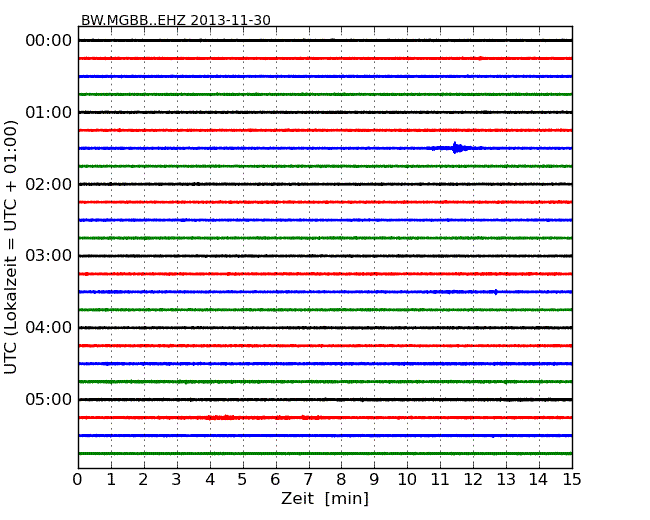Click the 05:00 time label
Image resolution: width=650 pixels, height=520 pixels.
49,399
